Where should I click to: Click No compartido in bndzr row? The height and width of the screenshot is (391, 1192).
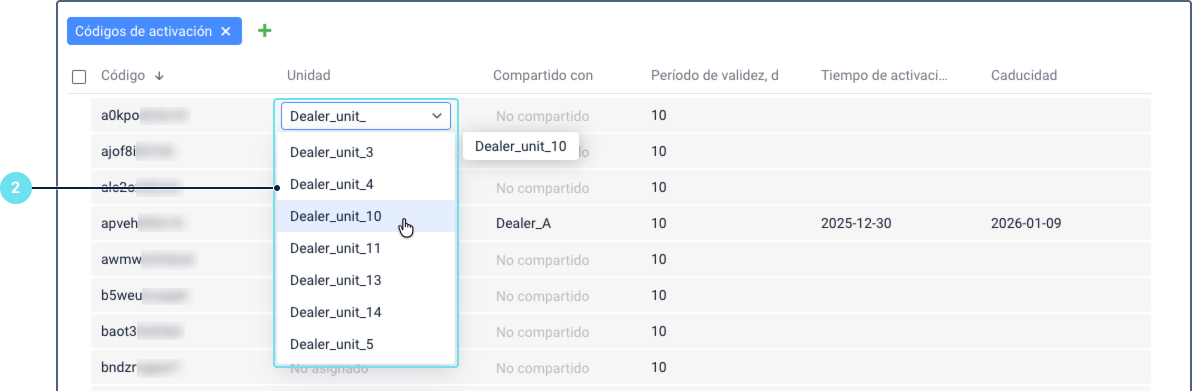542,367
